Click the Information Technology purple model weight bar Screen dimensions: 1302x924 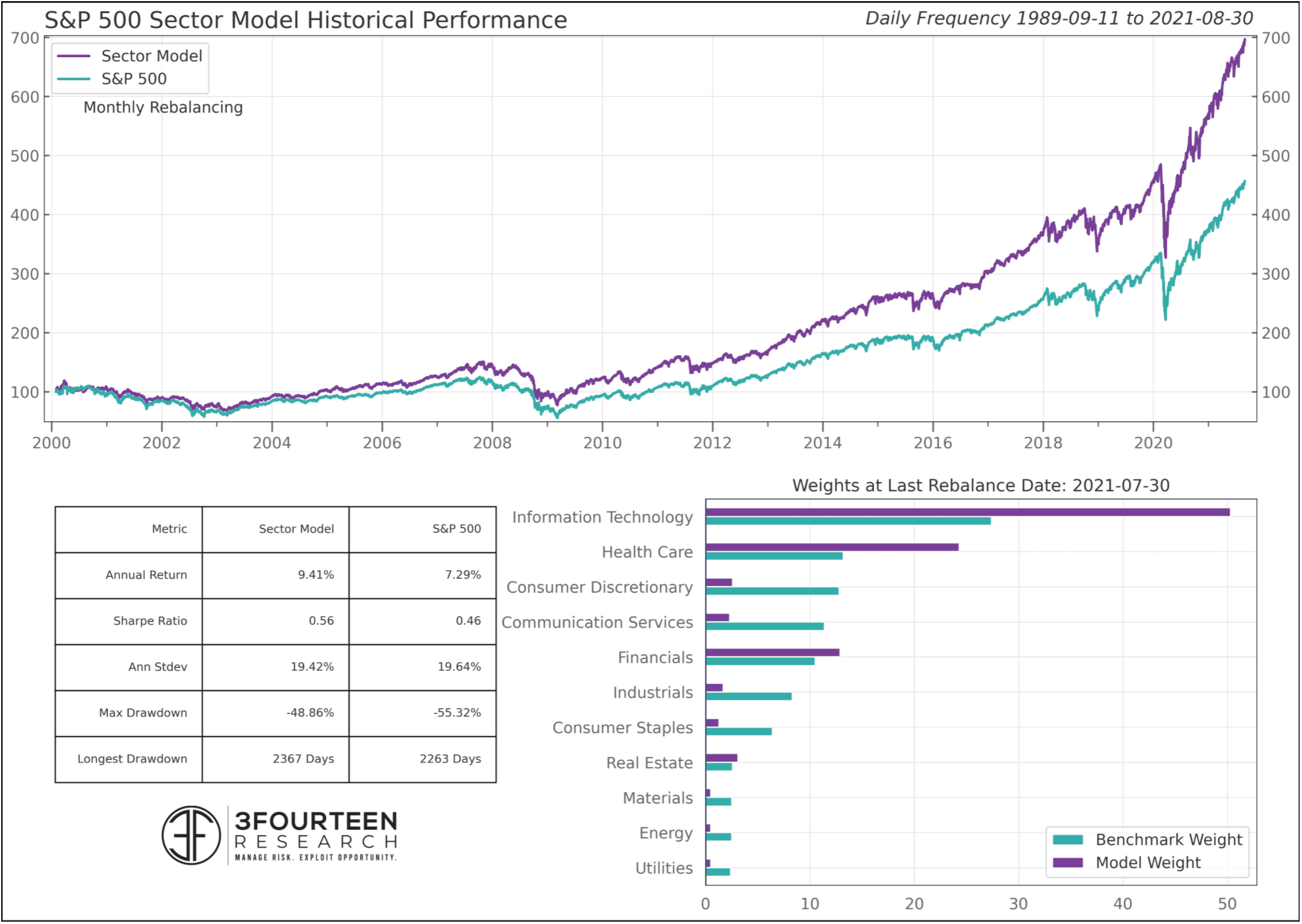click(968, 512)
